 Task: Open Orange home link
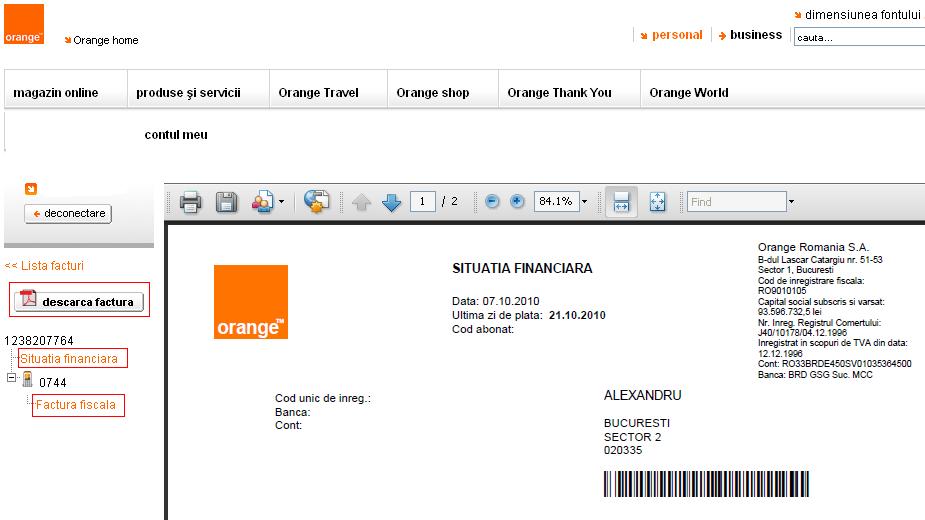click(106, 40)
